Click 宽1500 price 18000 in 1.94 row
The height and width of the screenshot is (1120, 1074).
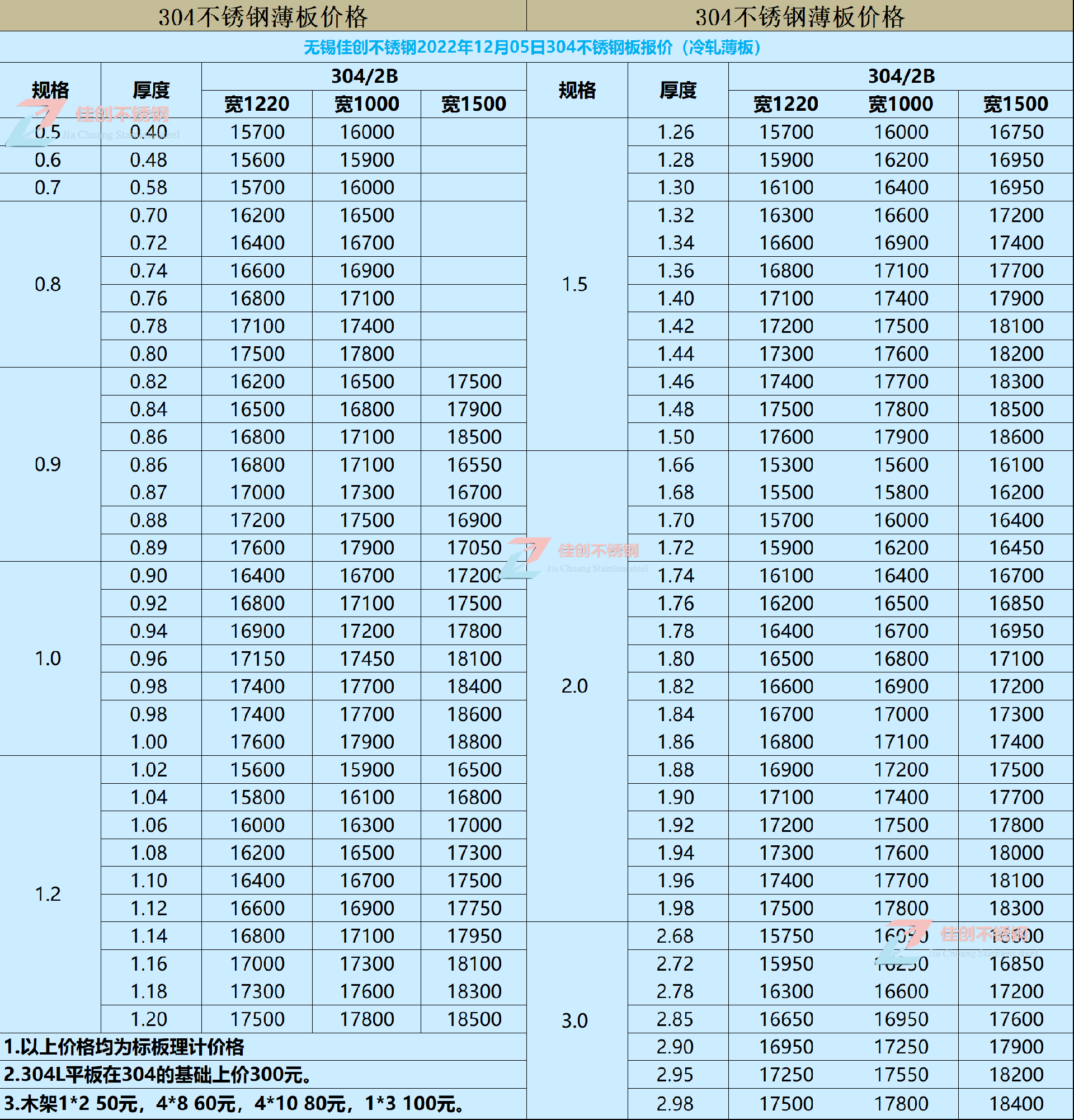point(1017,853)
